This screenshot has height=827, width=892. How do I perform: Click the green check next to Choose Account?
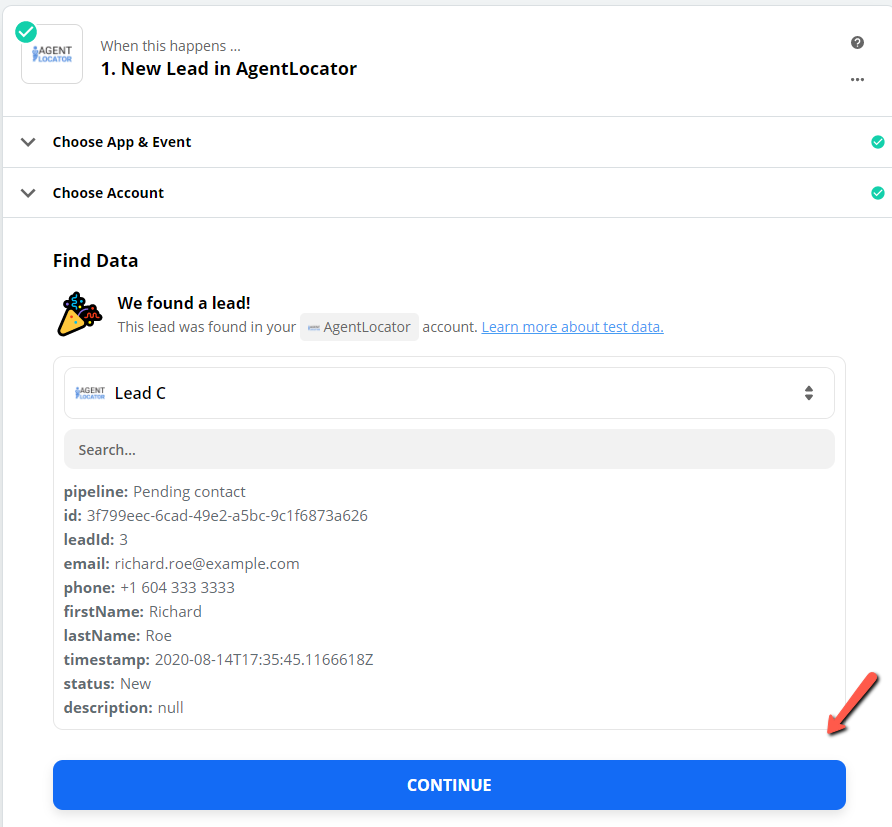point(878,193)
